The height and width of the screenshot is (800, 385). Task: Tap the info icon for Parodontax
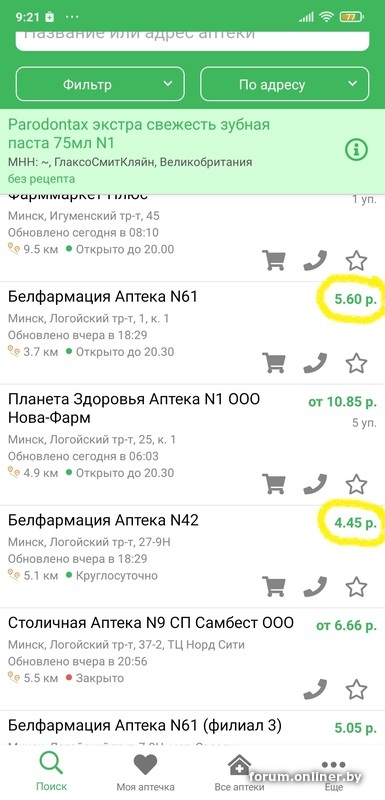point(356,149)
